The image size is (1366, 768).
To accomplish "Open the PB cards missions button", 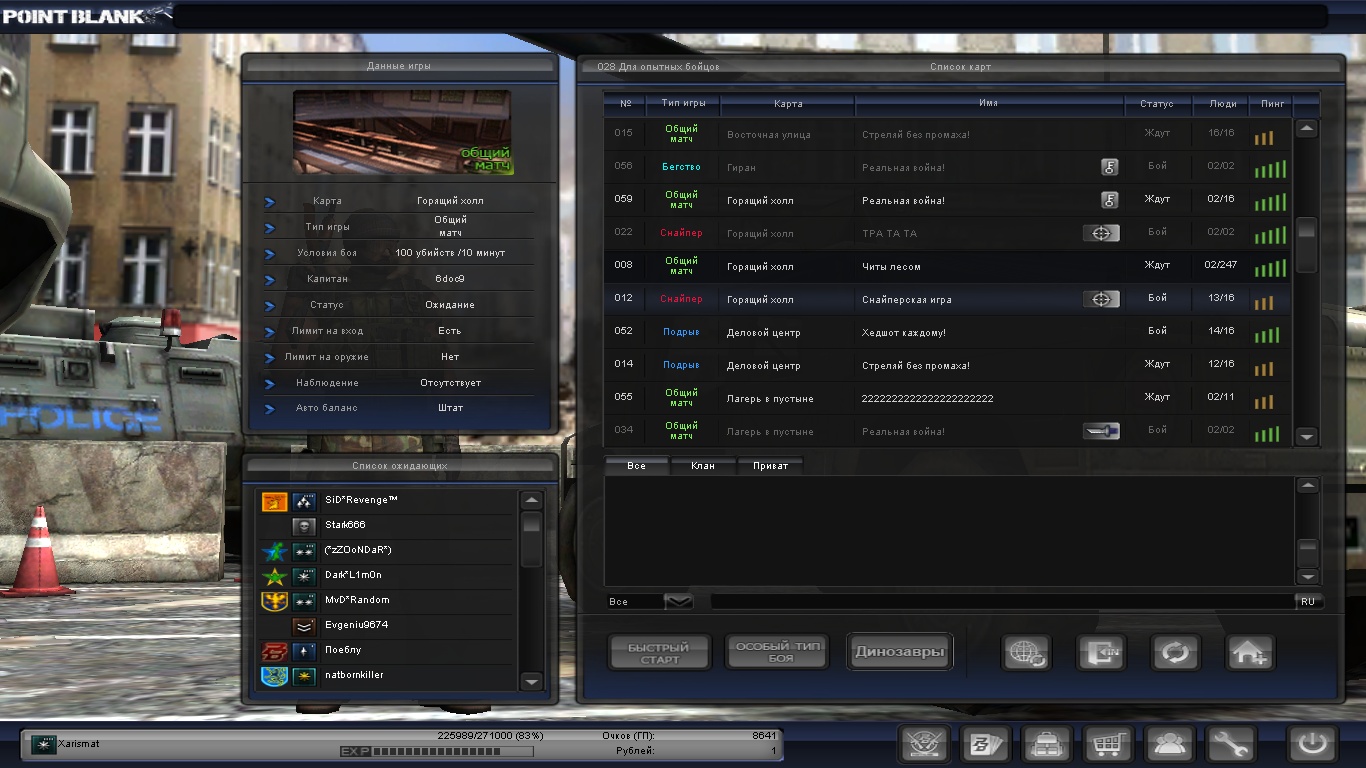I will click(x=986, y=744).
